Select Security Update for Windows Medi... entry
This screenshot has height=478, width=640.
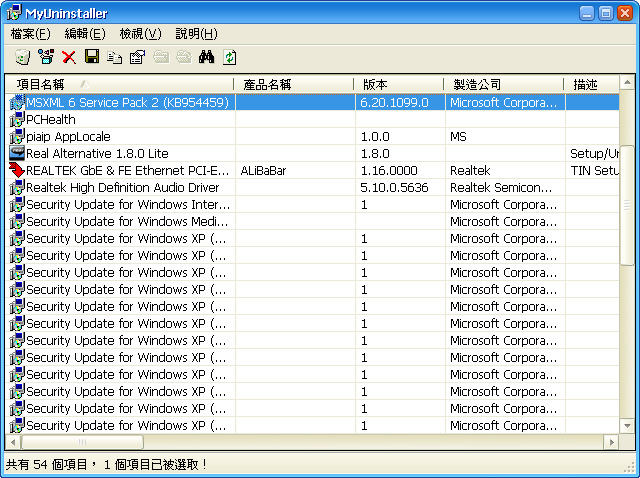[127, 222]
